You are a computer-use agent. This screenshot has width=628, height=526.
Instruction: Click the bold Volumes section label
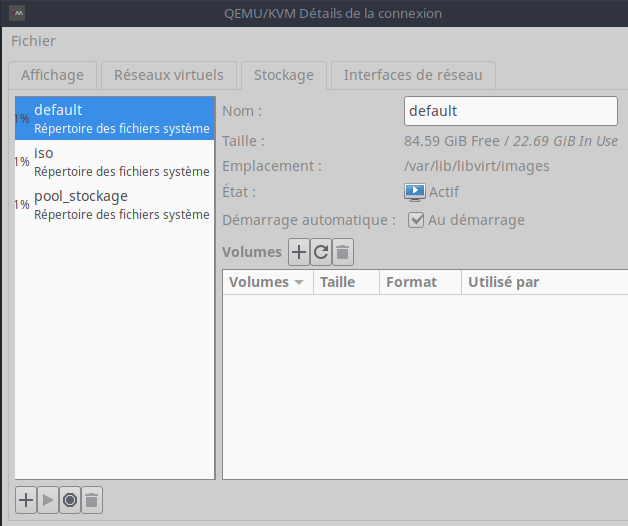coord(252,252)
